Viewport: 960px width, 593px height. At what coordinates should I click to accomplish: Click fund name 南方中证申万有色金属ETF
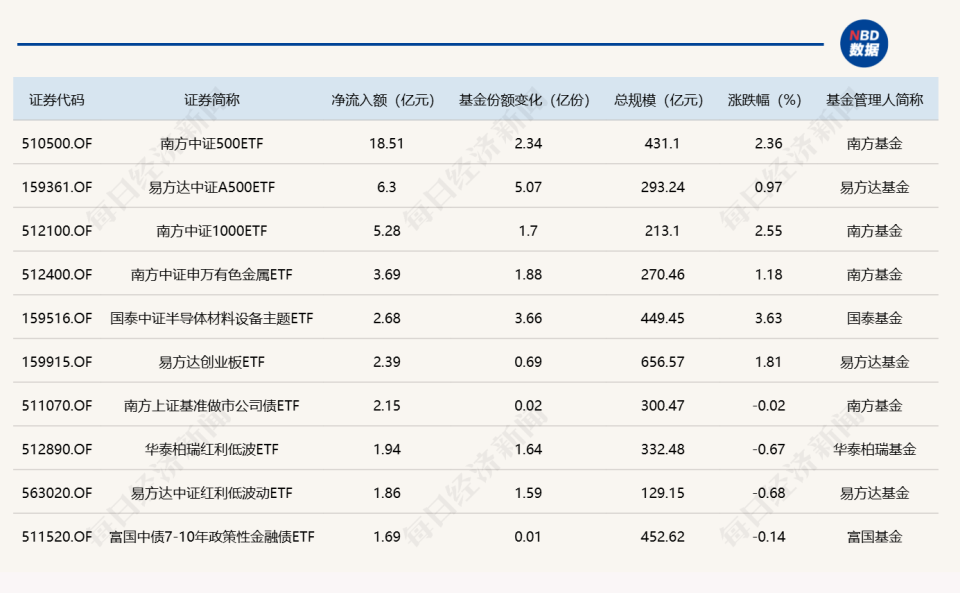[x=212, y=274]
